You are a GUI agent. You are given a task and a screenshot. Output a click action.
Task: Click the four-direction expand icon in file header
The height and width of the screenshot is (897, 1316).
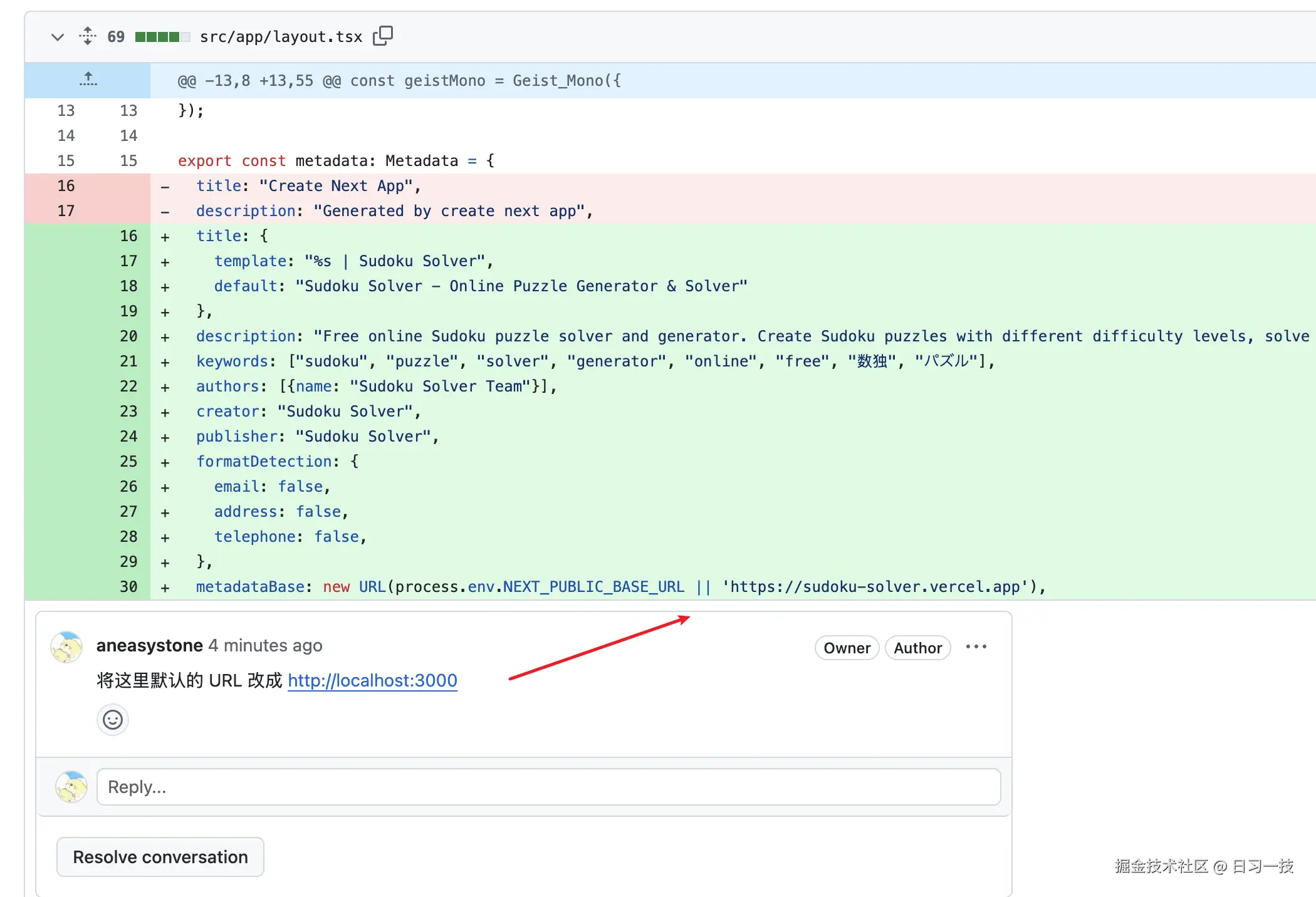87,36
